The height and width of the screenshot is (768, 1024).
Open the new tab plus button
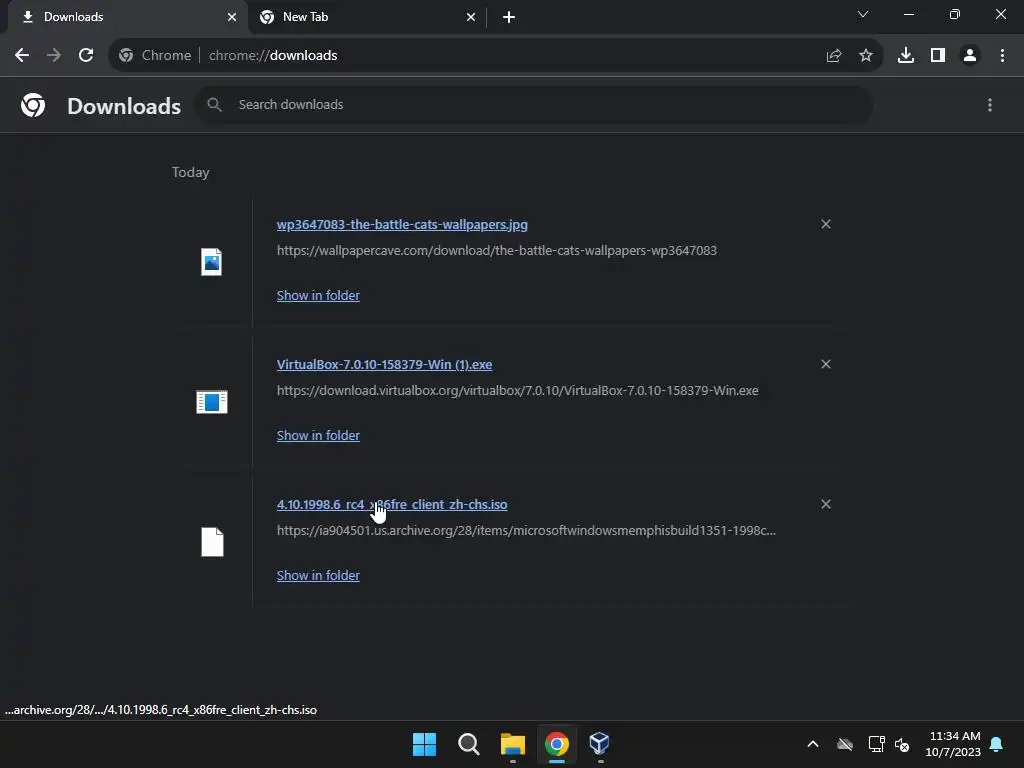[509, 18]
